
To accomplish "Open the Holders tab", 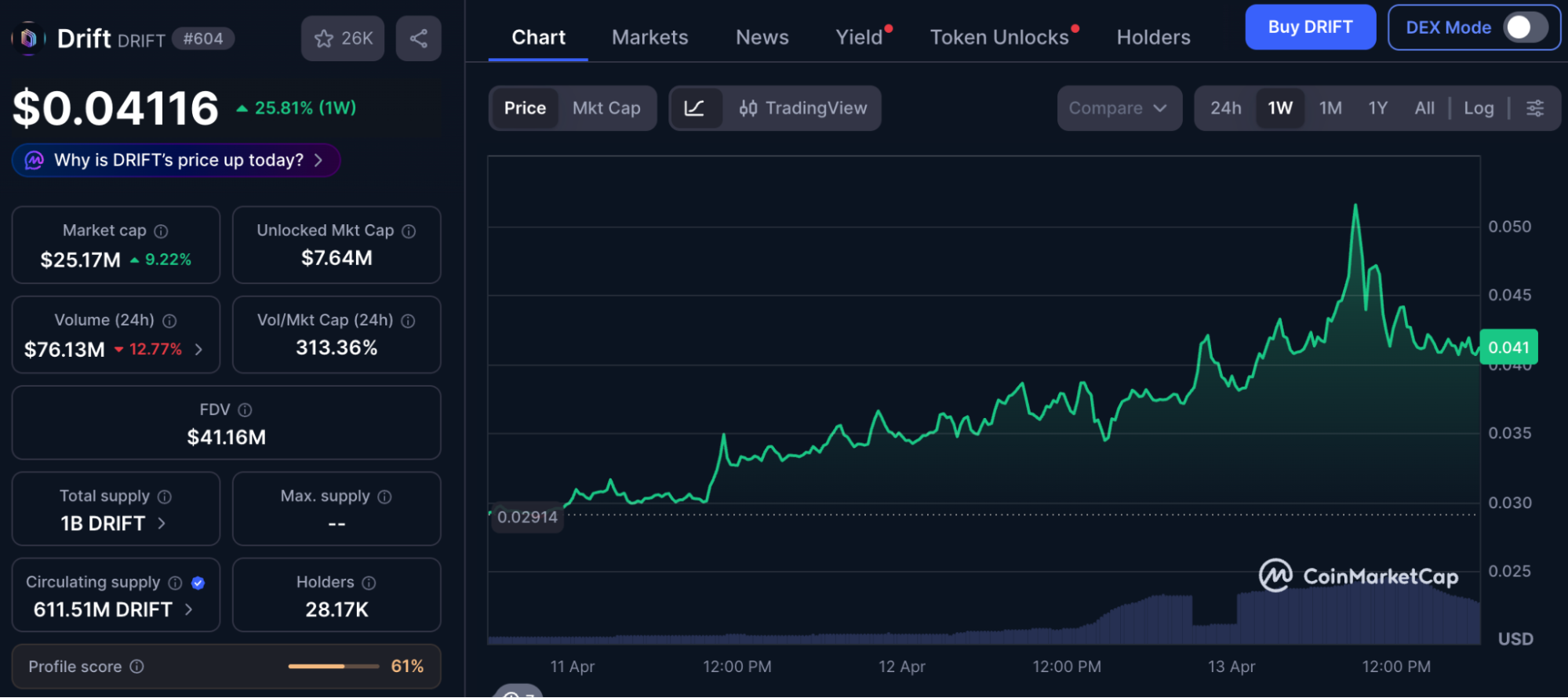I will [x=1153, y=38].
